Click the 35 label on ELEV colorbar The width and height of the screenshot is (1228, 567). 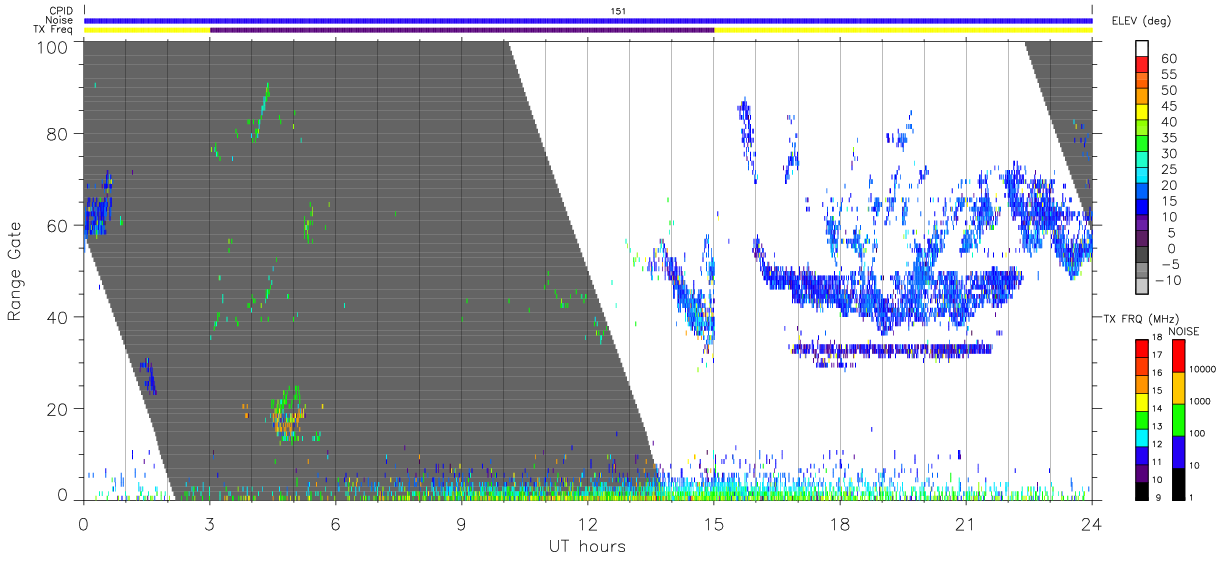click(x=1168, y=137)
